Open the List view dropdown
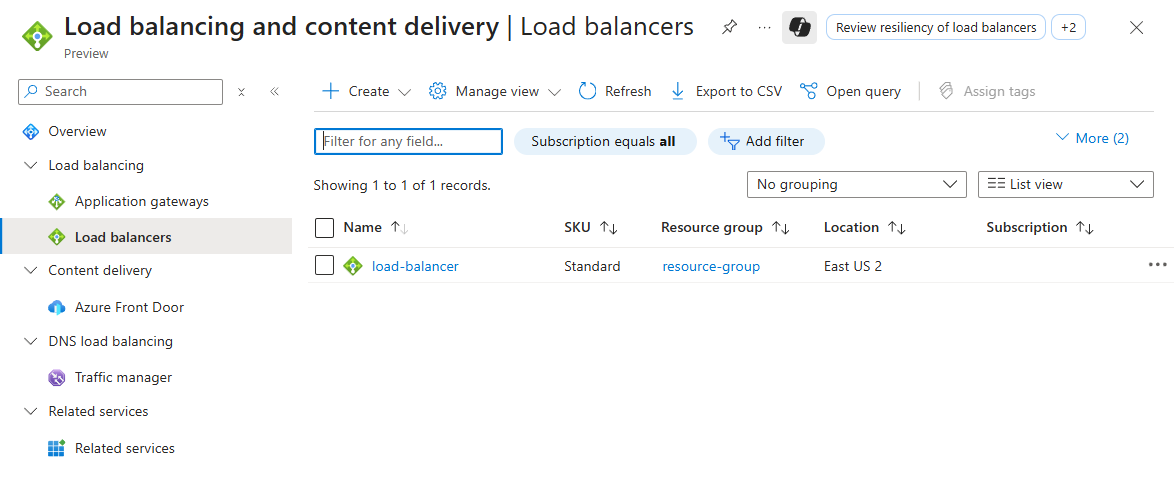Viewport: 1174px width, 480px height. [1065, 184]
